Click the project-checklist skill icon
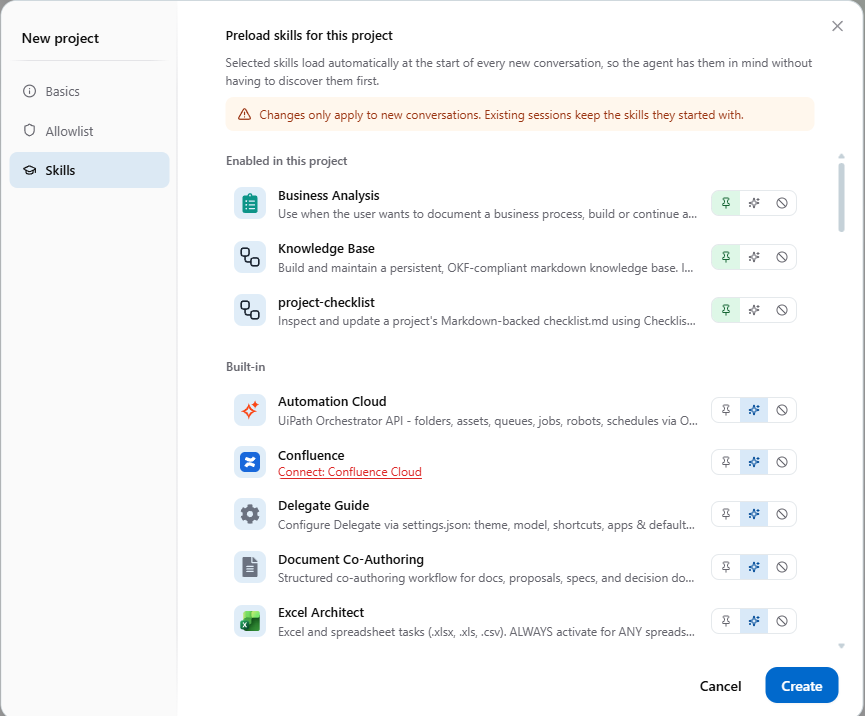 point(250,310)
